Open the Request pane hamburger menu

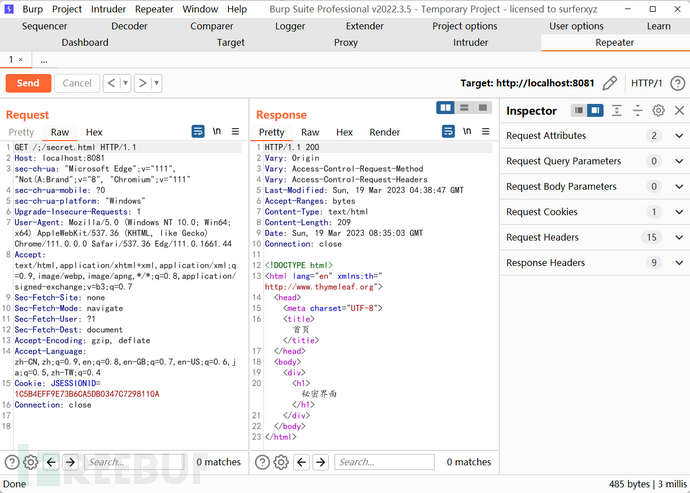coord(236,131)
